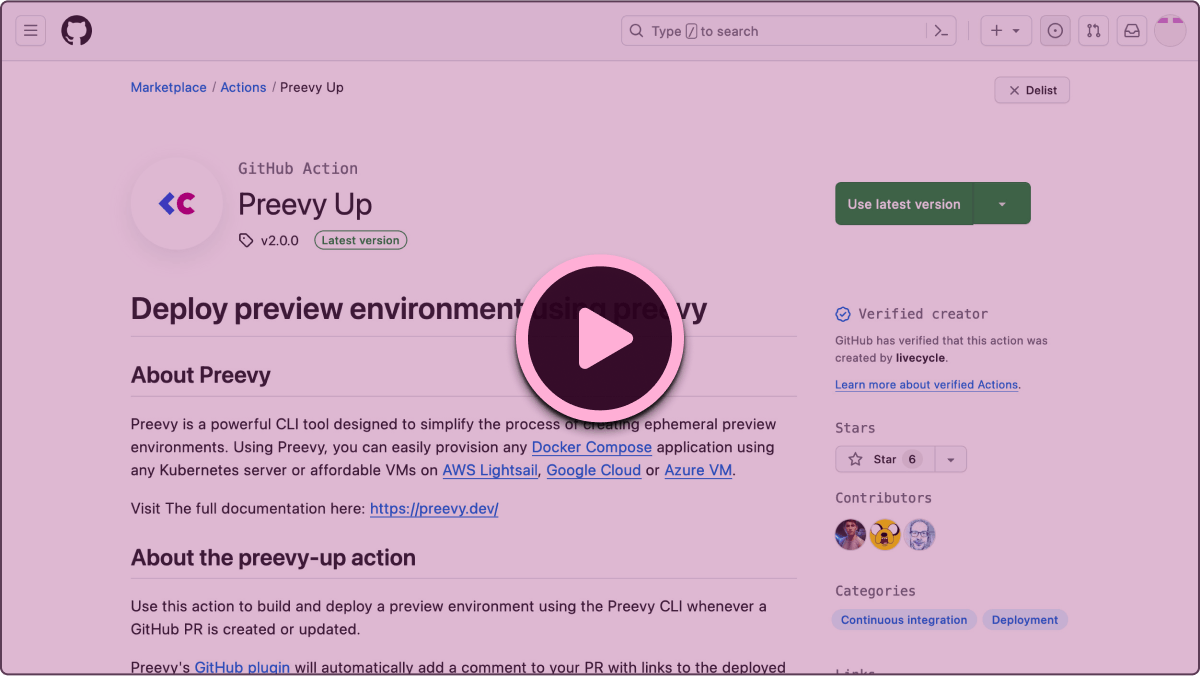Go to GitHub homepage via Octocat logo
The image size is (1200, 676).
pyautogui.click(x=77, y=31)
